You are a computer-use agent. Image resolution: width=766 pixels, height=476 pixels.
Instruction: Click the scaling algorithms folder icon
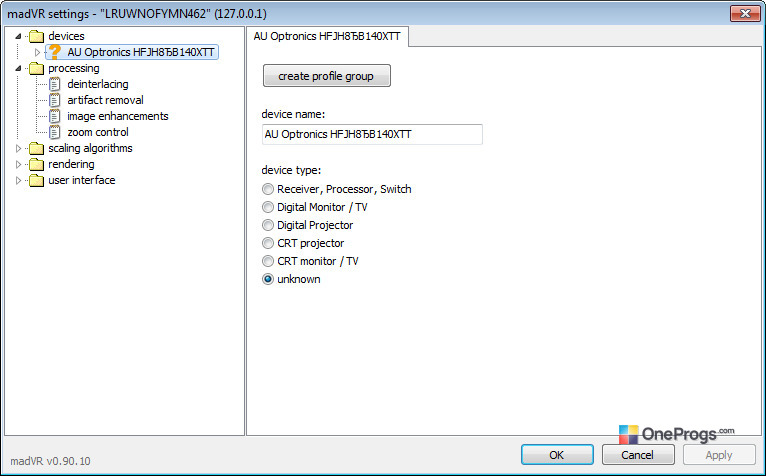coord(36,149)
